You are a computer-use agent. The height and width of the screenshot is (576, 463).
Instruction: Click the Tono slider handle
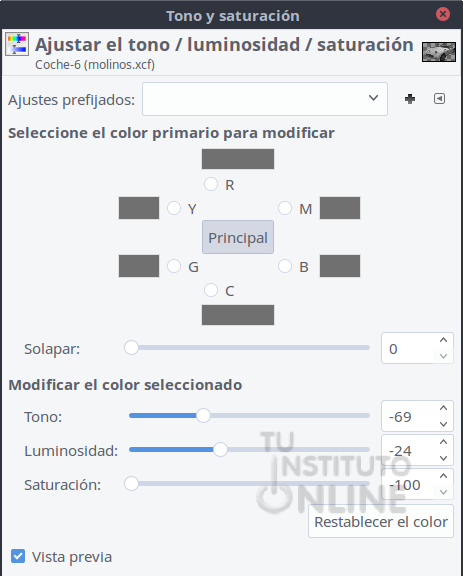(203, 415)
